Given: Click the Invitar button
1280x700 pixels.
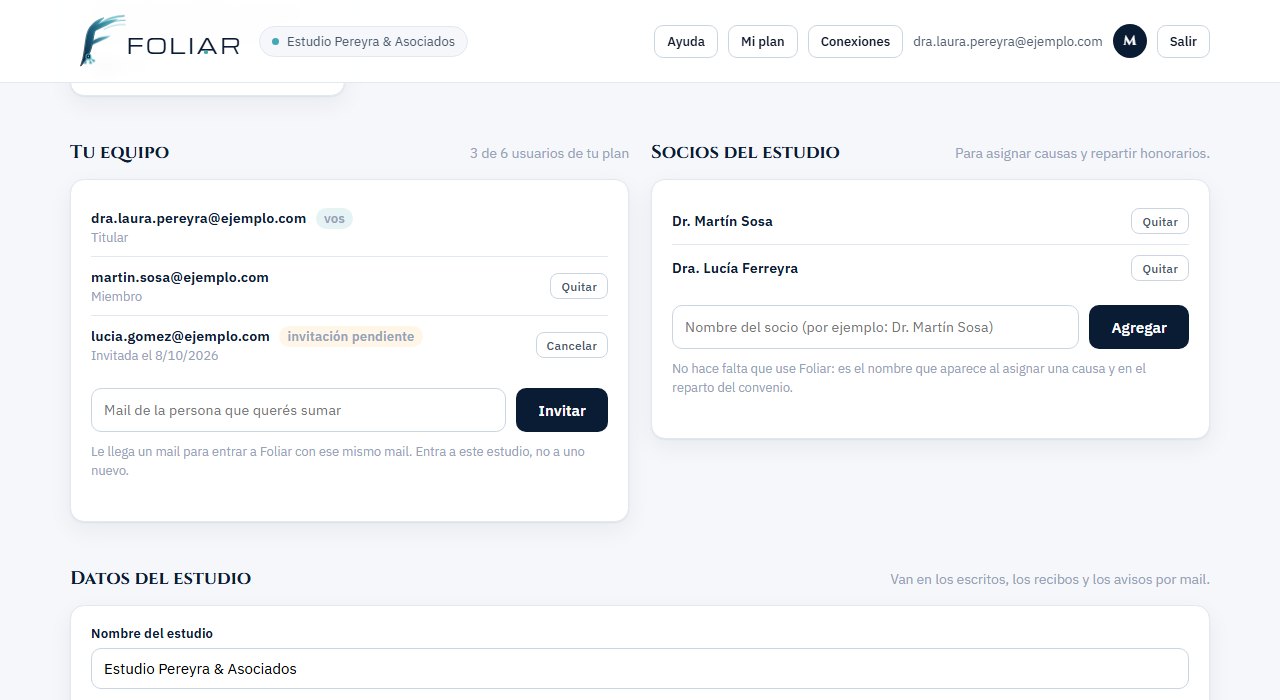Looking at the screenshot, I should [x=562, y=410].
